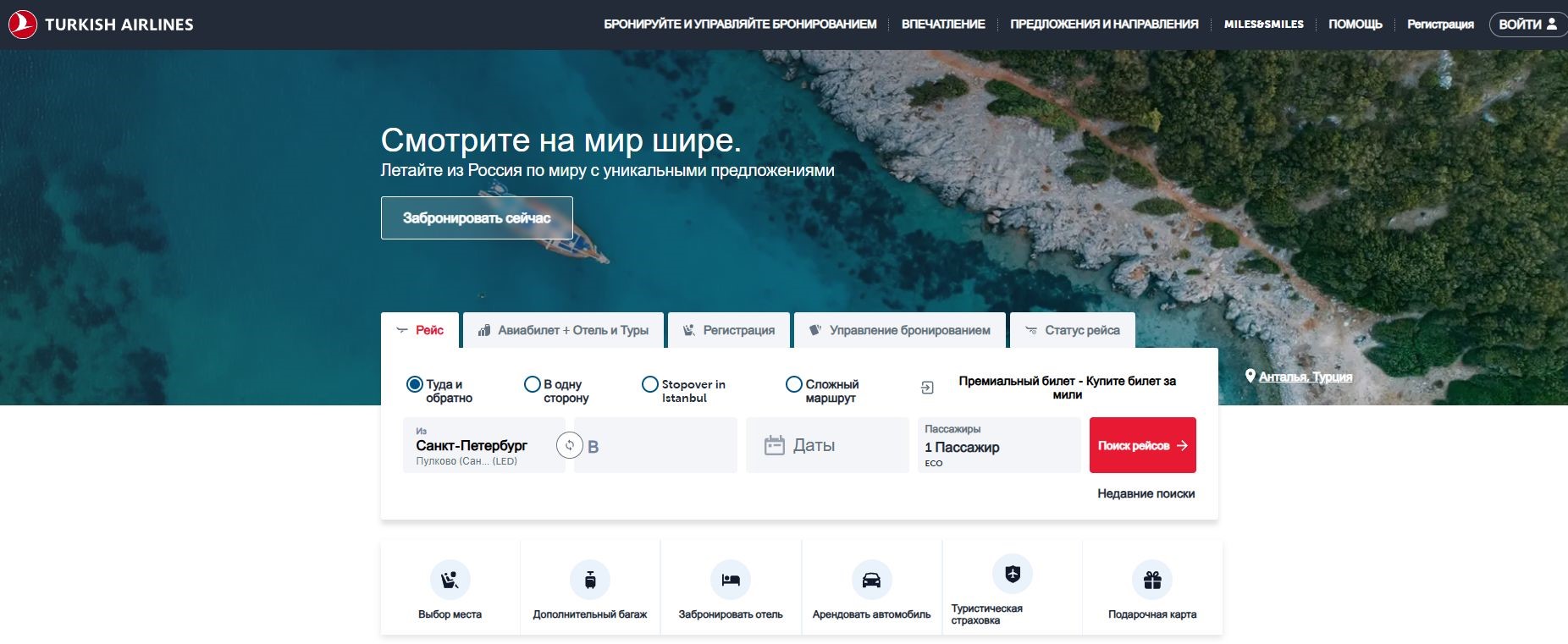Screen dimensions: 1568x644
Task: Click the map pin icon near Анталья
Action: click(x=1250, y=376)
